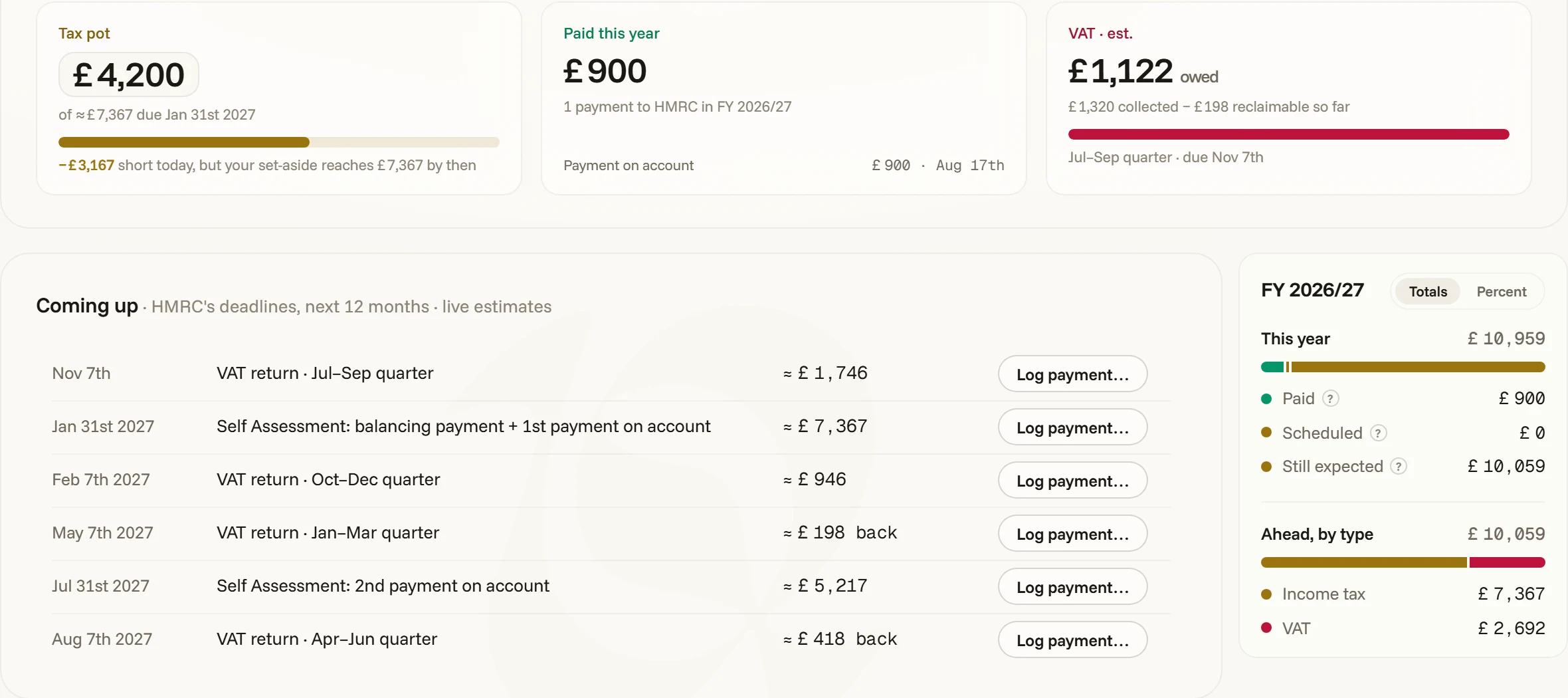Log payment for Nov 7th VAT return
The height and width of the screenshot is (698, 1568).
pos(1072,374)
